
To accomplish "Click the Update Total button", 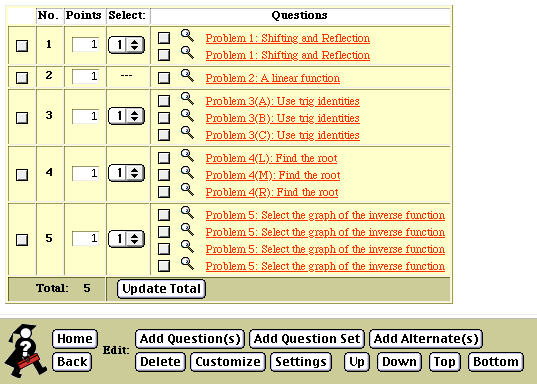I will [x=161, y=289].
